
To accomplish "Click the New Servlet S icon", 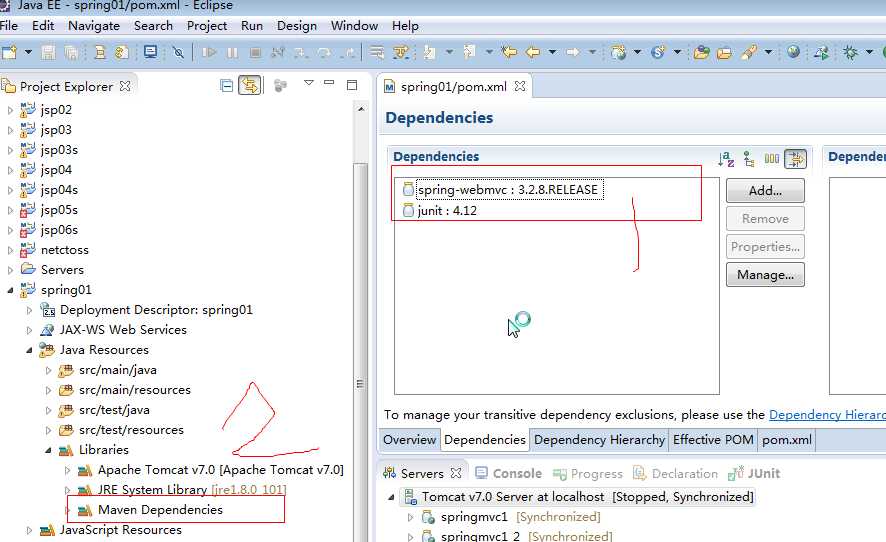I will [658, 53].
